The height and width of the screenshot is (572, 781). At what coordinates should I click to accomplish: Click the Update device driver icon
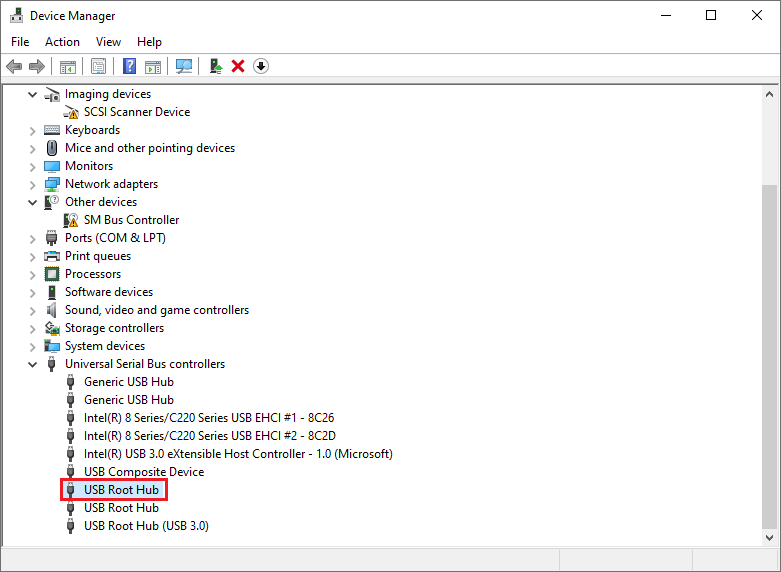(215, 66)
